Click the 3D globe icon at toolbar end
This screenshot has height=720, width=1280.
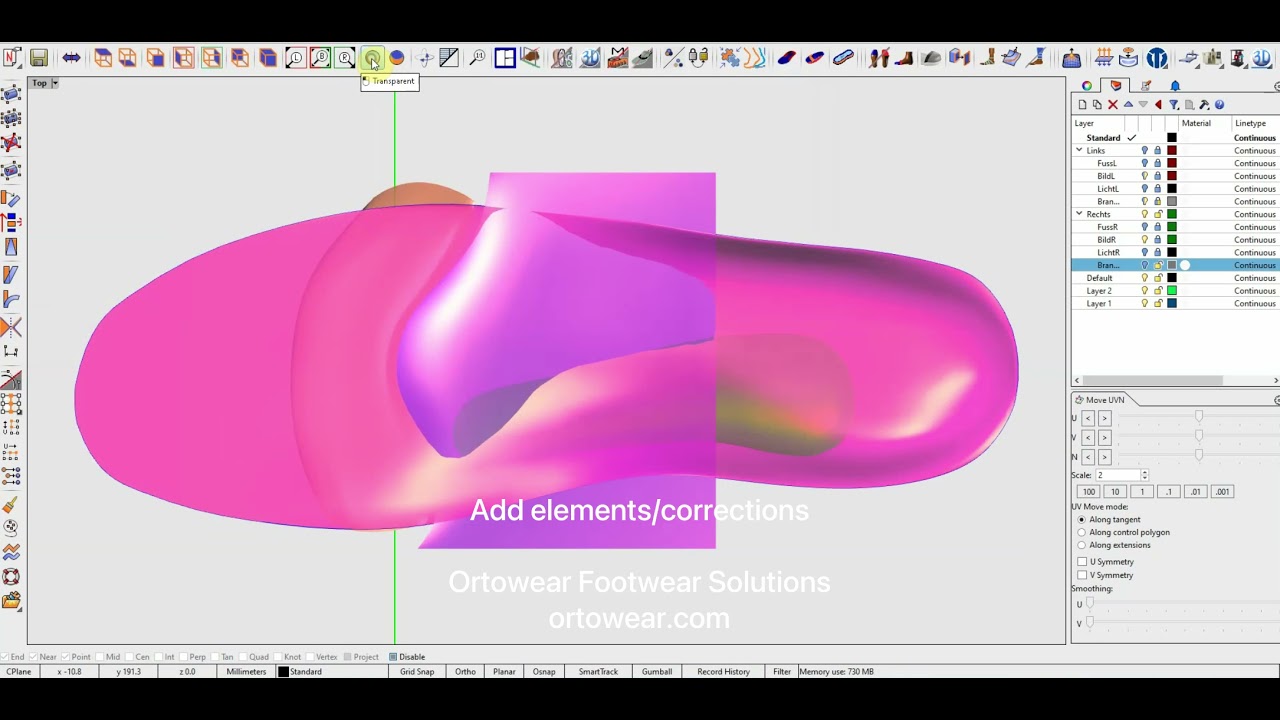1262,58
